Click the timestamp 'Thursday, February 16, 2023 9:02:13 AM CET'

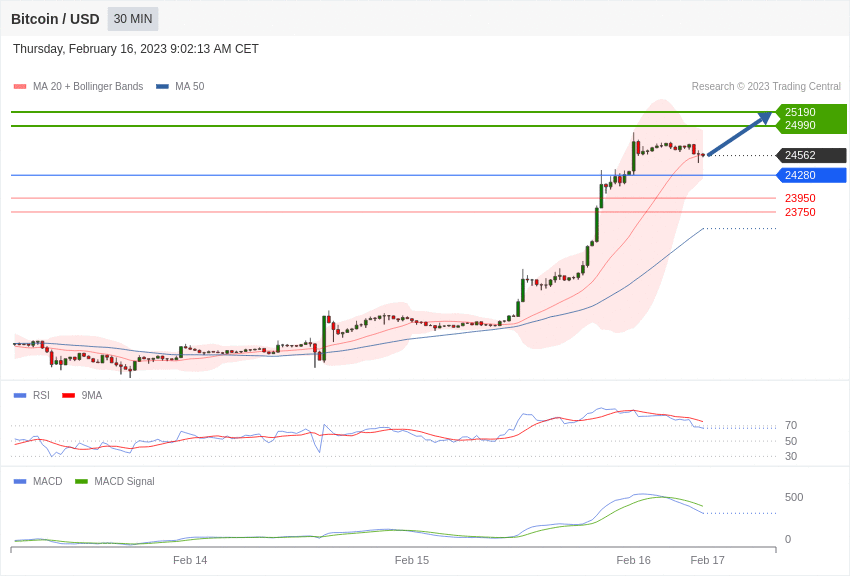[x=136, y=49]
